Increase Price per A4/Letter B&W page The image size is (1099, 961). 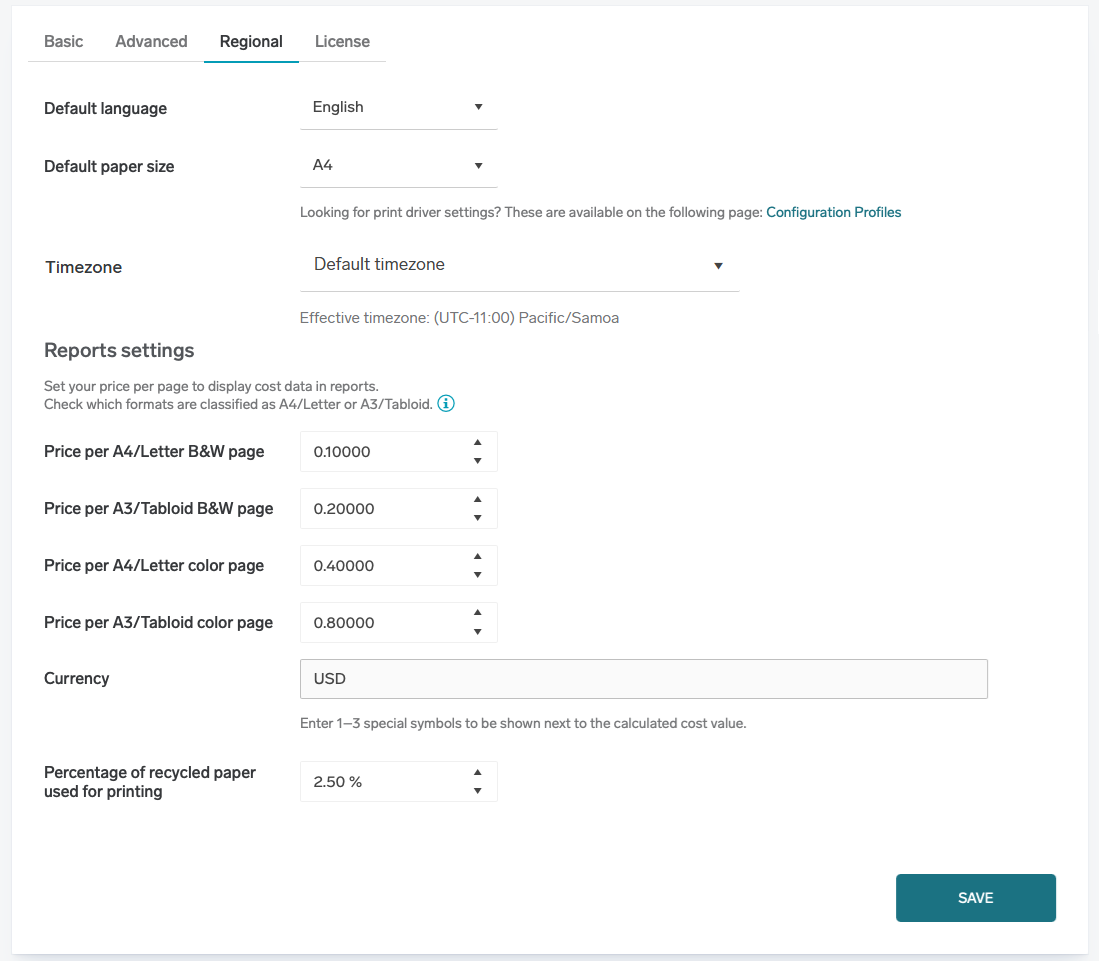pyautogui.click(x=478, y=443)
